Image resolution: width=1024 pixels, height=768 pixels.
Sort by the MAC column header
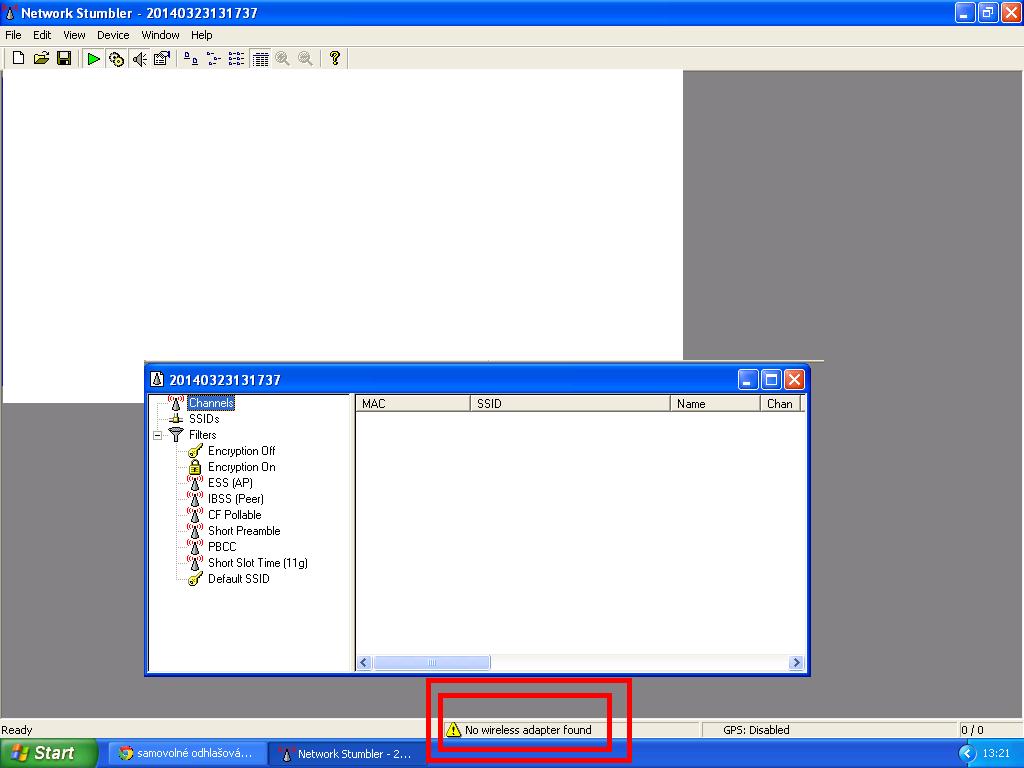pos(413,404)
